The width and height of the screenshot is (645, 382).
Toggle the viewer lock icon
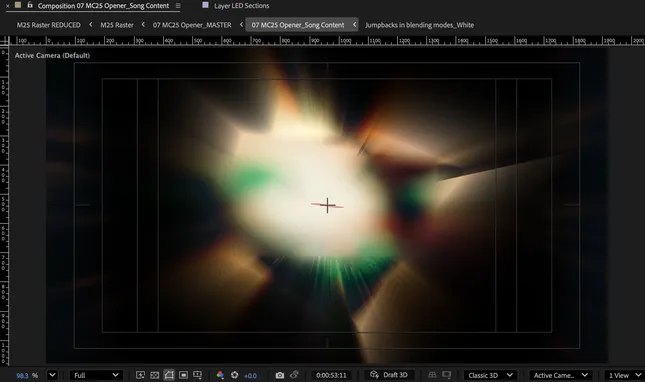[x=30, y=5]
